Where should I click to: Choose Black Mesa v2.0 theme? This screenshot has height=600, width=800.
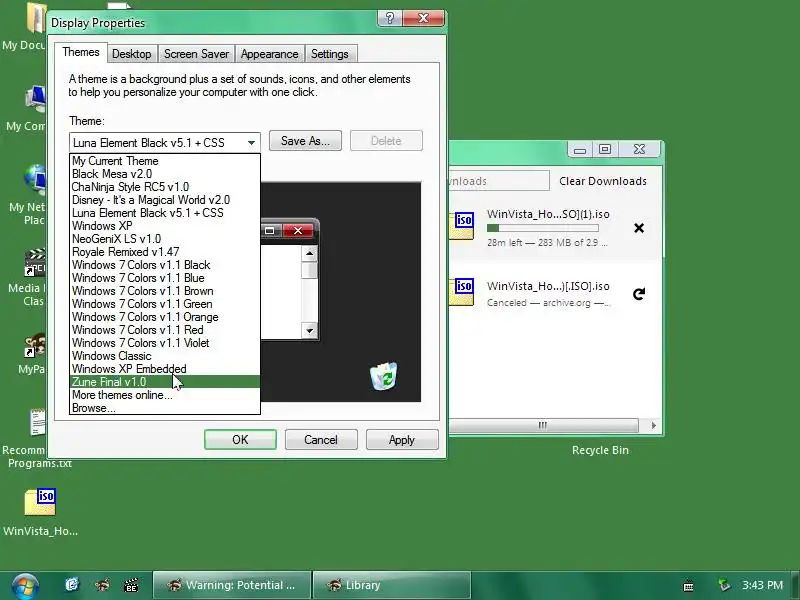(165, 174)
